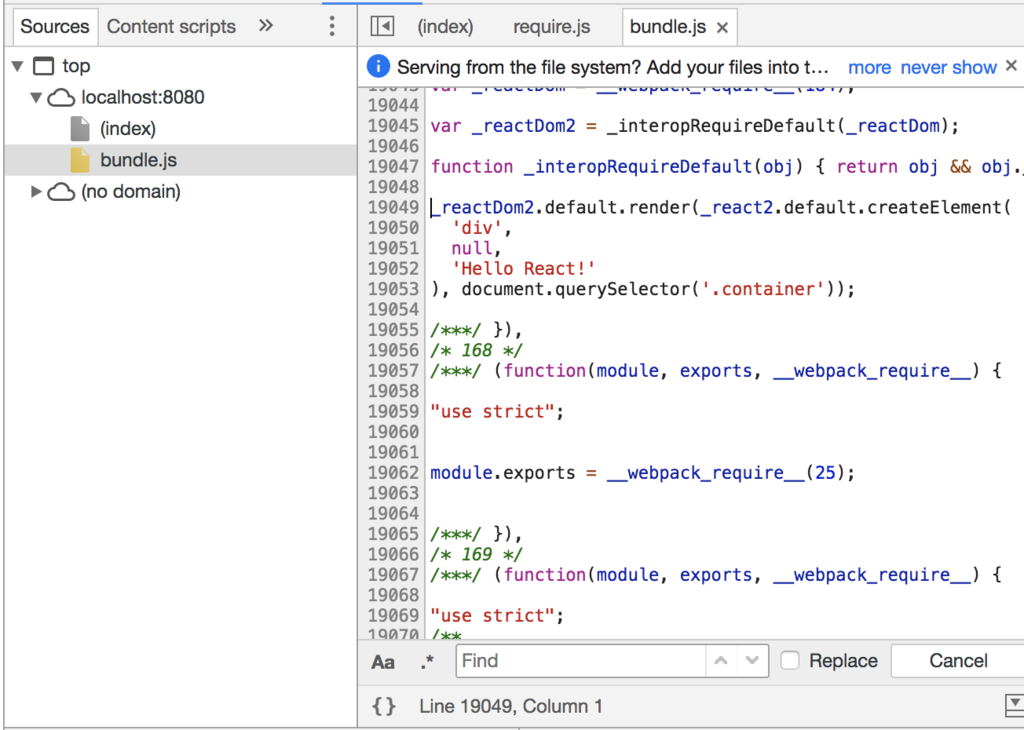Click the 'never show' link
1024x730 pixels.
pyautogui.click(x=948, y=67)
